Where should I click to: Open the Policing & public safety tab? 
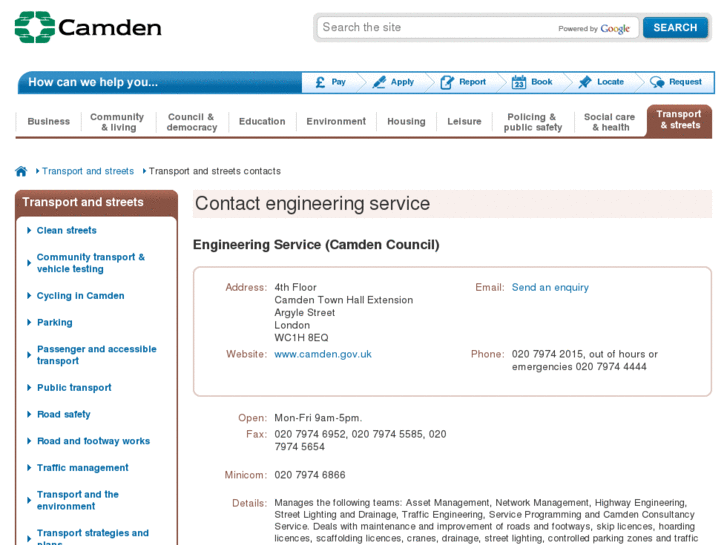533,122
